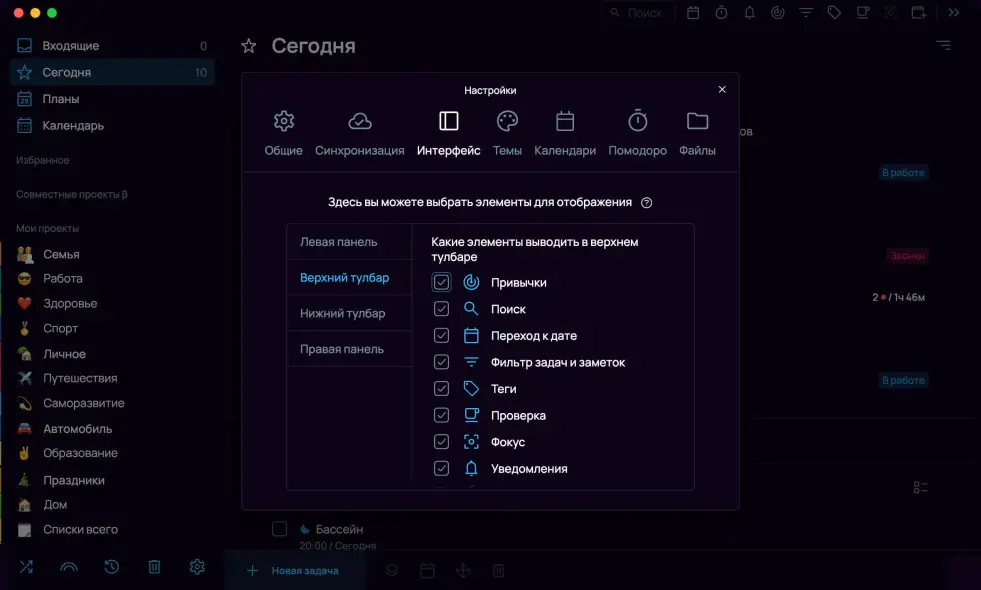
Task: Toggle the Фильтр задач и заметок checkbox
Action: coord(442,362)
